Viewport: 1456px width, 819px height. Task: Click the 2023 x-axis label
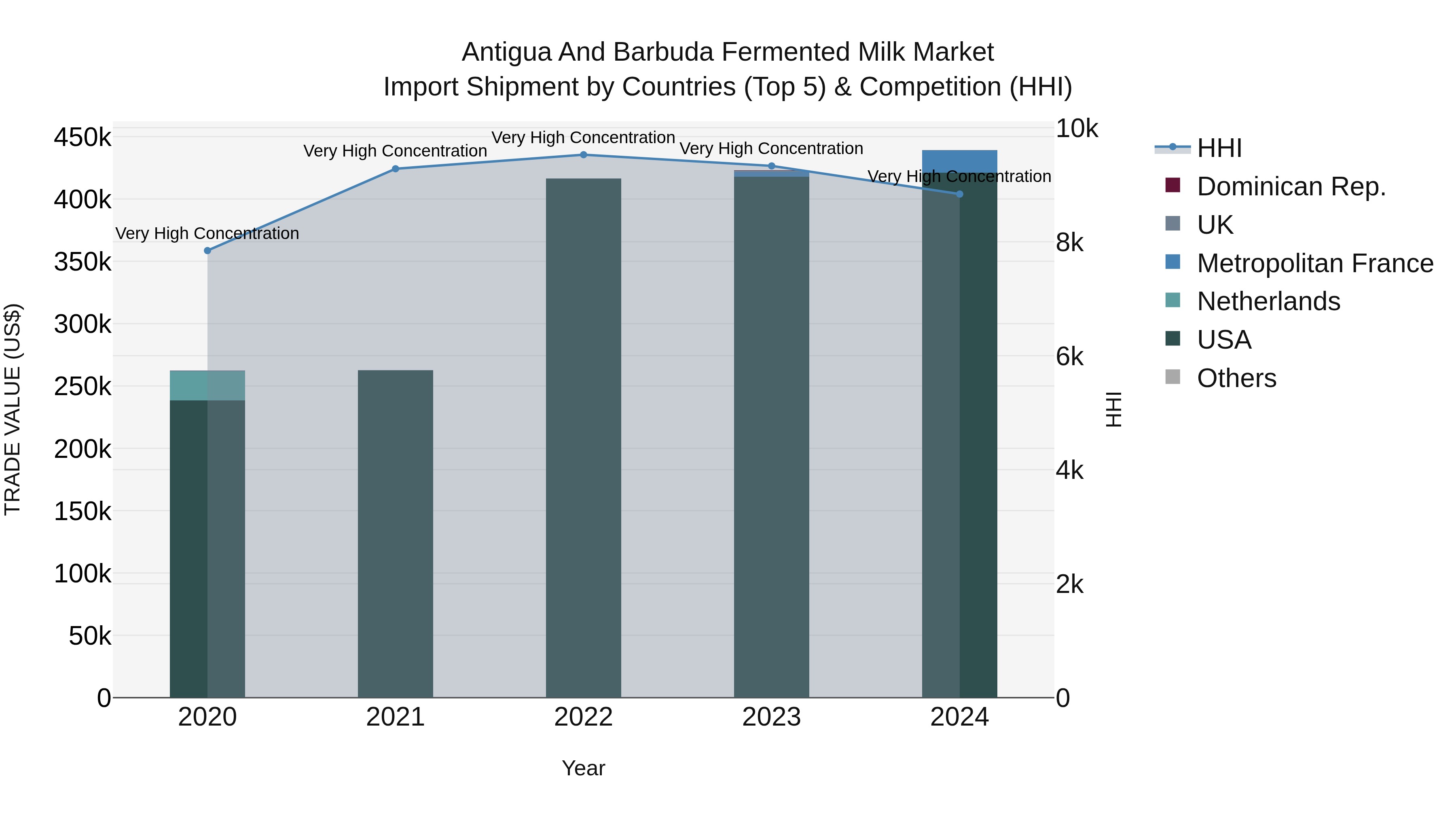tap(772, 717)
